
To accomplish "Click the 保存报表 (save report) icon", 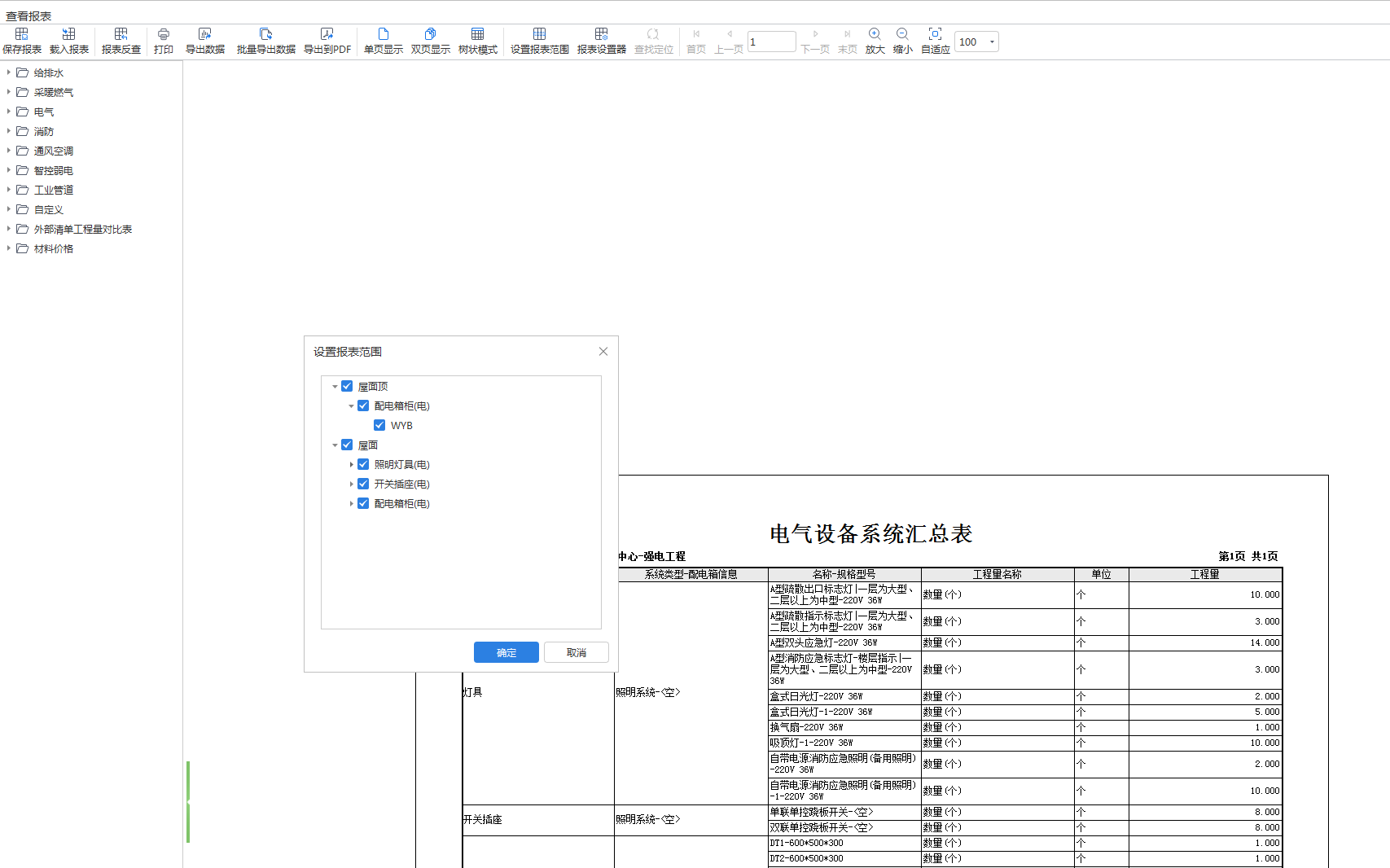I will coord(22,34).
